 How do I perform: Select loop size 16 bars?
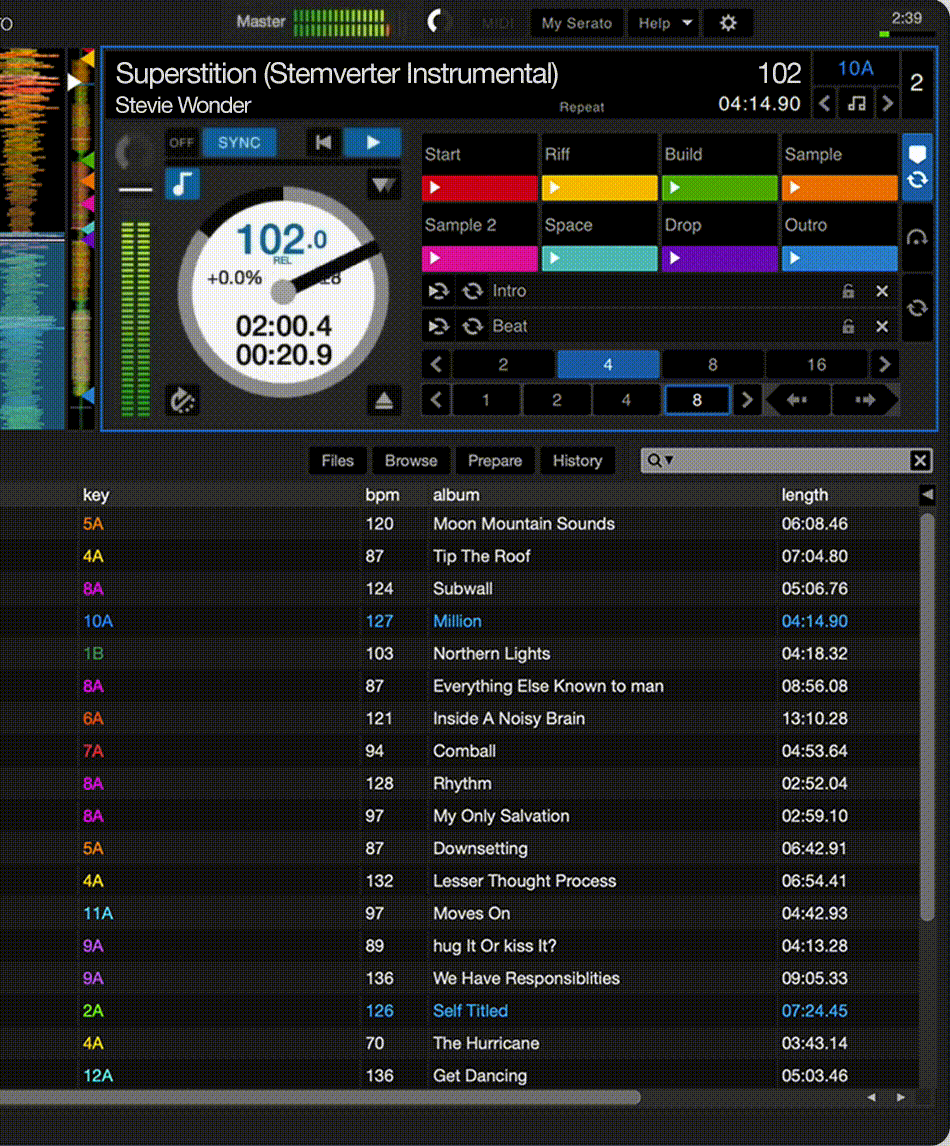pyautogui.click(x=817, y=364)
